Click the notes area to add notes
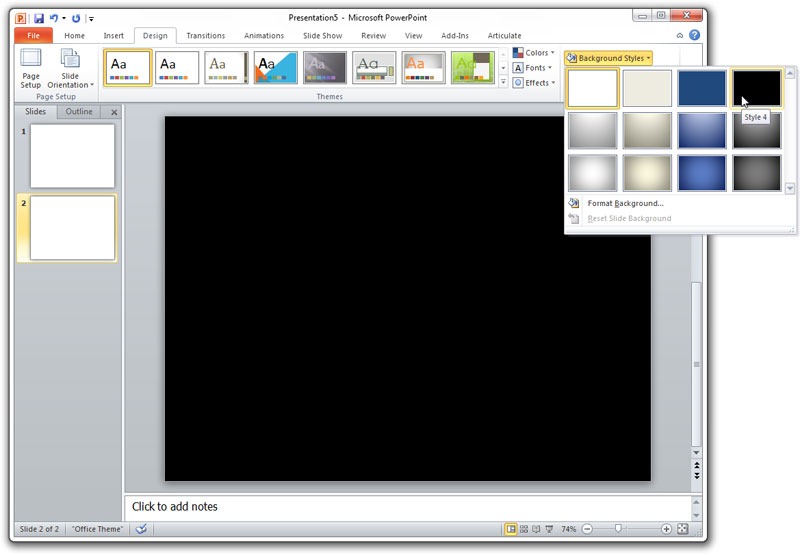Image resolution: width=800 pixels, height=555 pixels. click(x=408, y=507)
